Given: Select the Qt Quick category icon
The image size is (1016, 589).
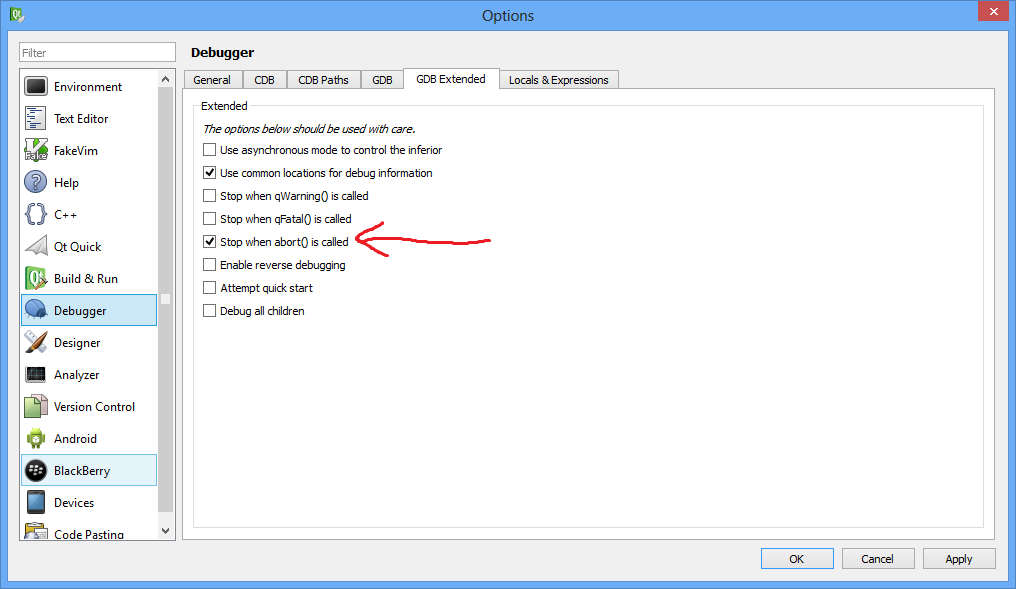Looking at the screenshot, I should pyautogui.click(x=33, y=246).
